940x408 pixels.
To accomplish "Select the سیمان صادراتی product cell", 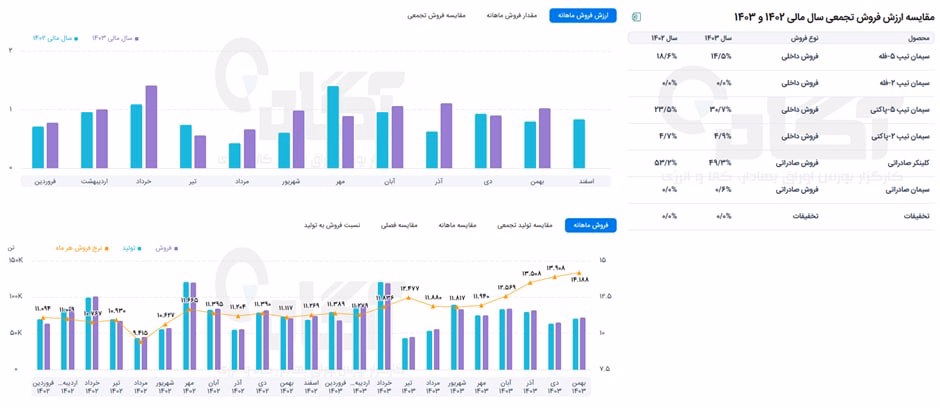I will pyautogui.click(x=909, y=189).
